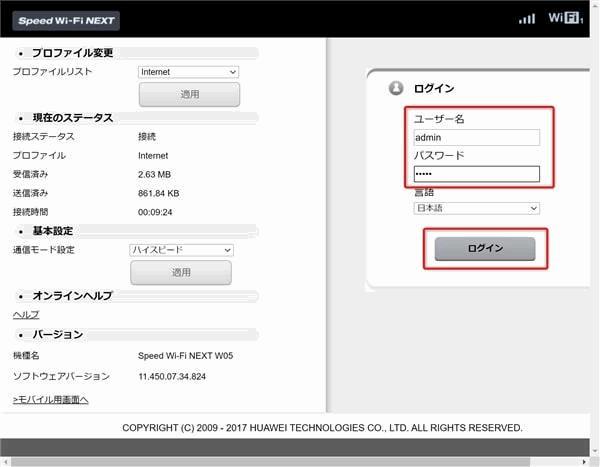Image resolution: width=600 pixels, height=467 pixels.
Task: Click the down arrow of the vertical scrollbar
Action: tap(595, 451)
